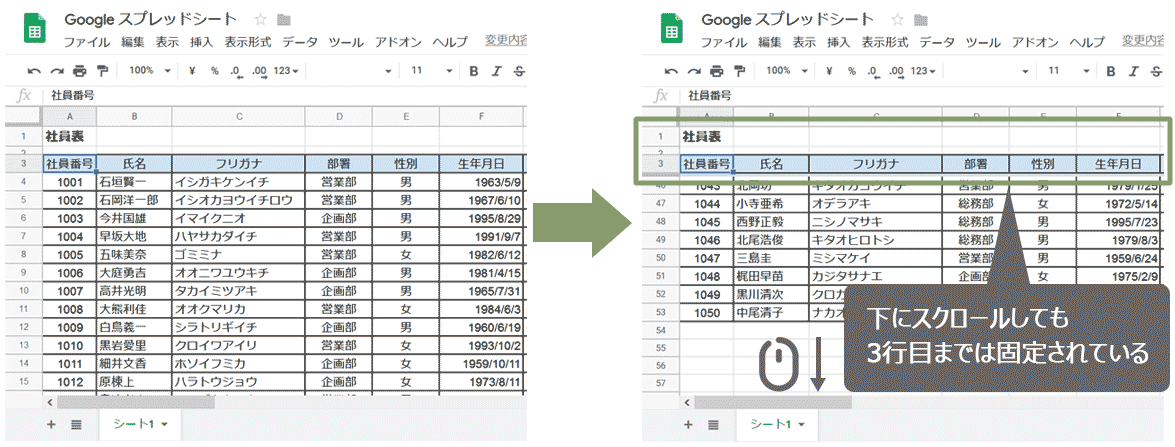Select paint format roller in right spreadsheet toolbar
The width and height of the screenshot is (1175, 447).
(738, 71)
